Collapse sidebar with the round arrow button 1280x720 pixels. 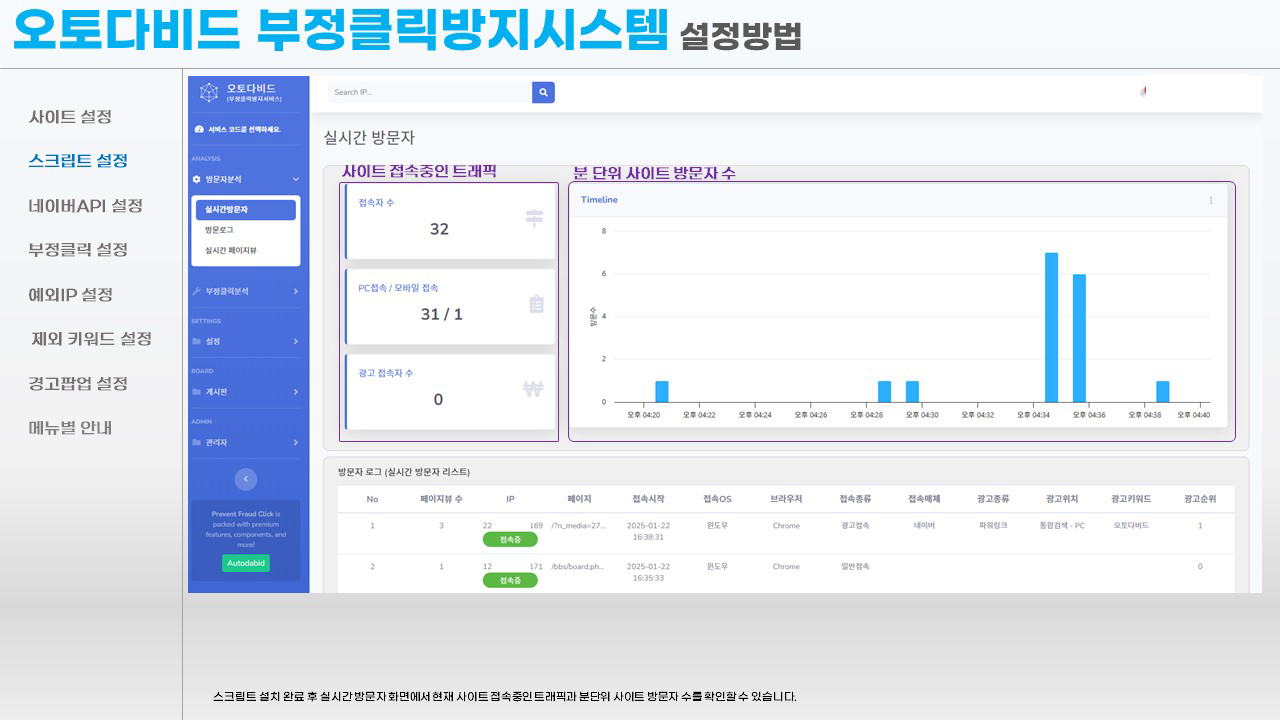coord(245,479)
